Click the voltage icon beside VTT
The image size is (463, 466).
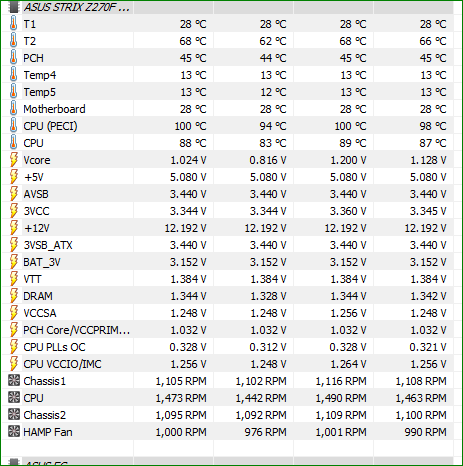click(x=14, y=279)
